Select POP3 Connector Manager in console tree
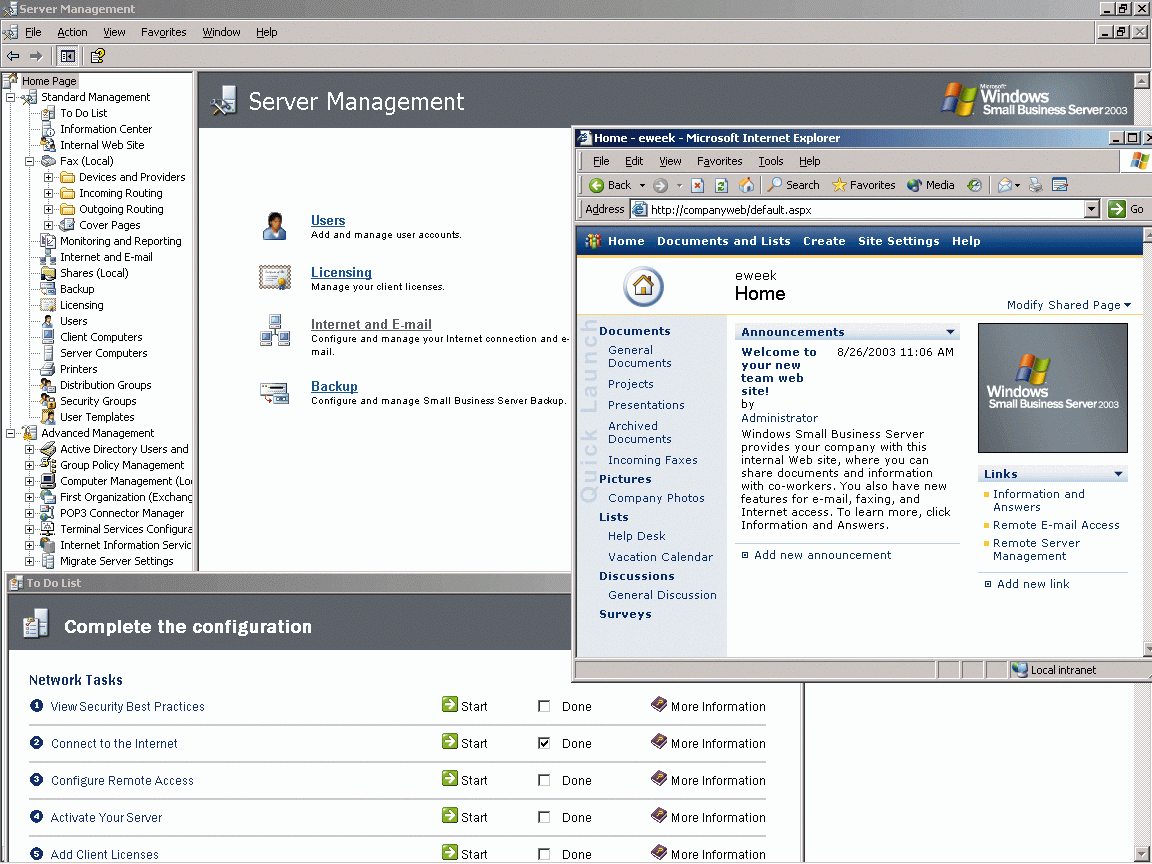Screen dimensions: 1152x864 coord(122,514)
